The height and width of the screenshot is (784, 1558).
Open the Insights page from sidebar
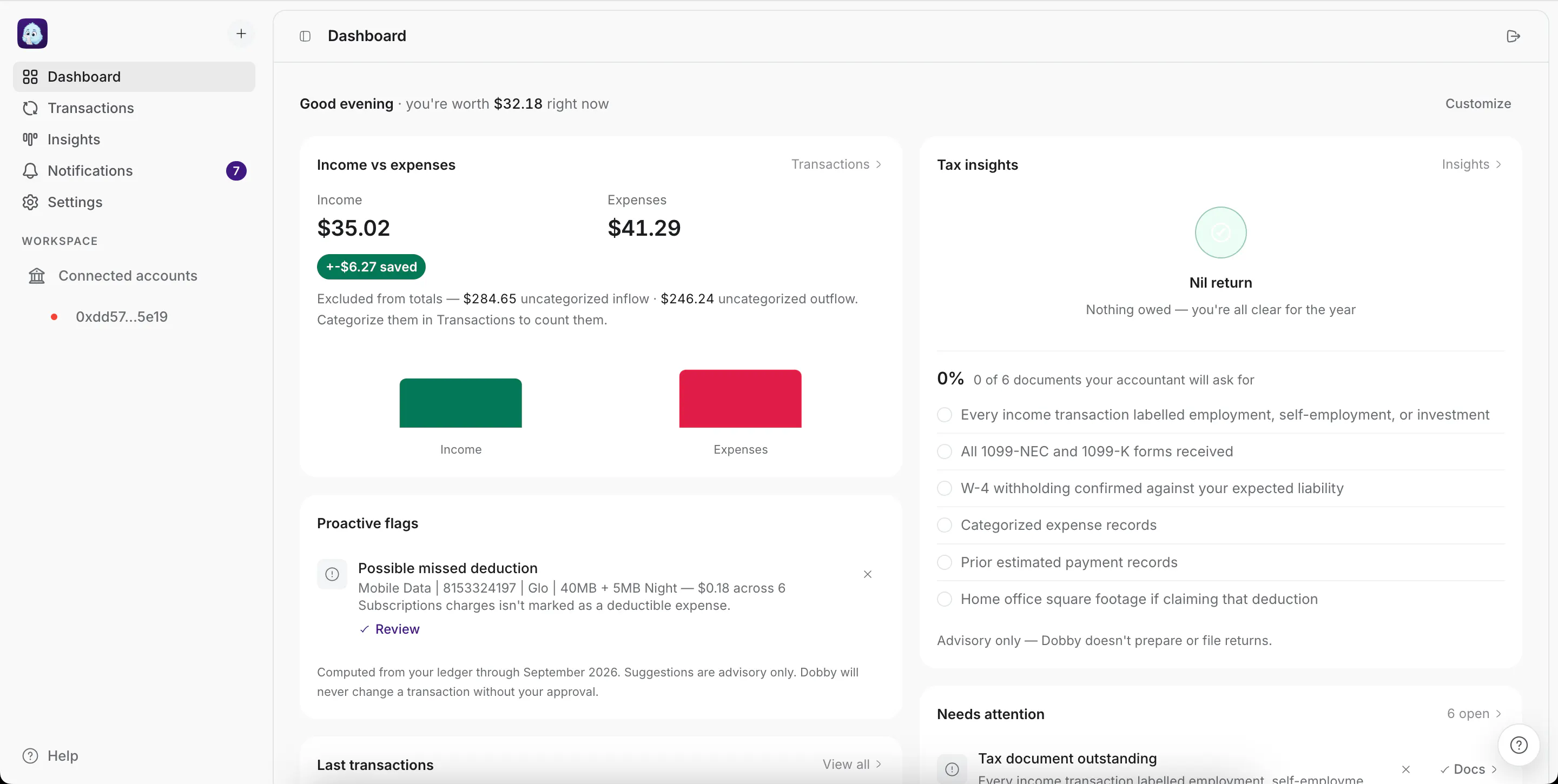(134, 139)
